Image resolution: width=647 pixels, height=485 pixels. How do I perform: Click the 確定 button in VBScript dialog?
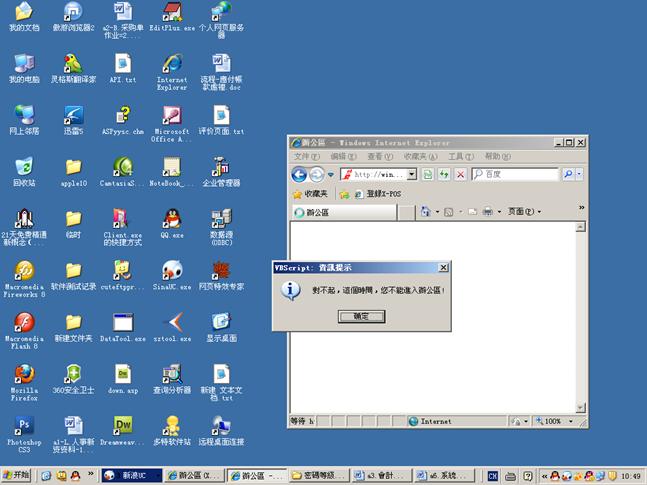361,316
